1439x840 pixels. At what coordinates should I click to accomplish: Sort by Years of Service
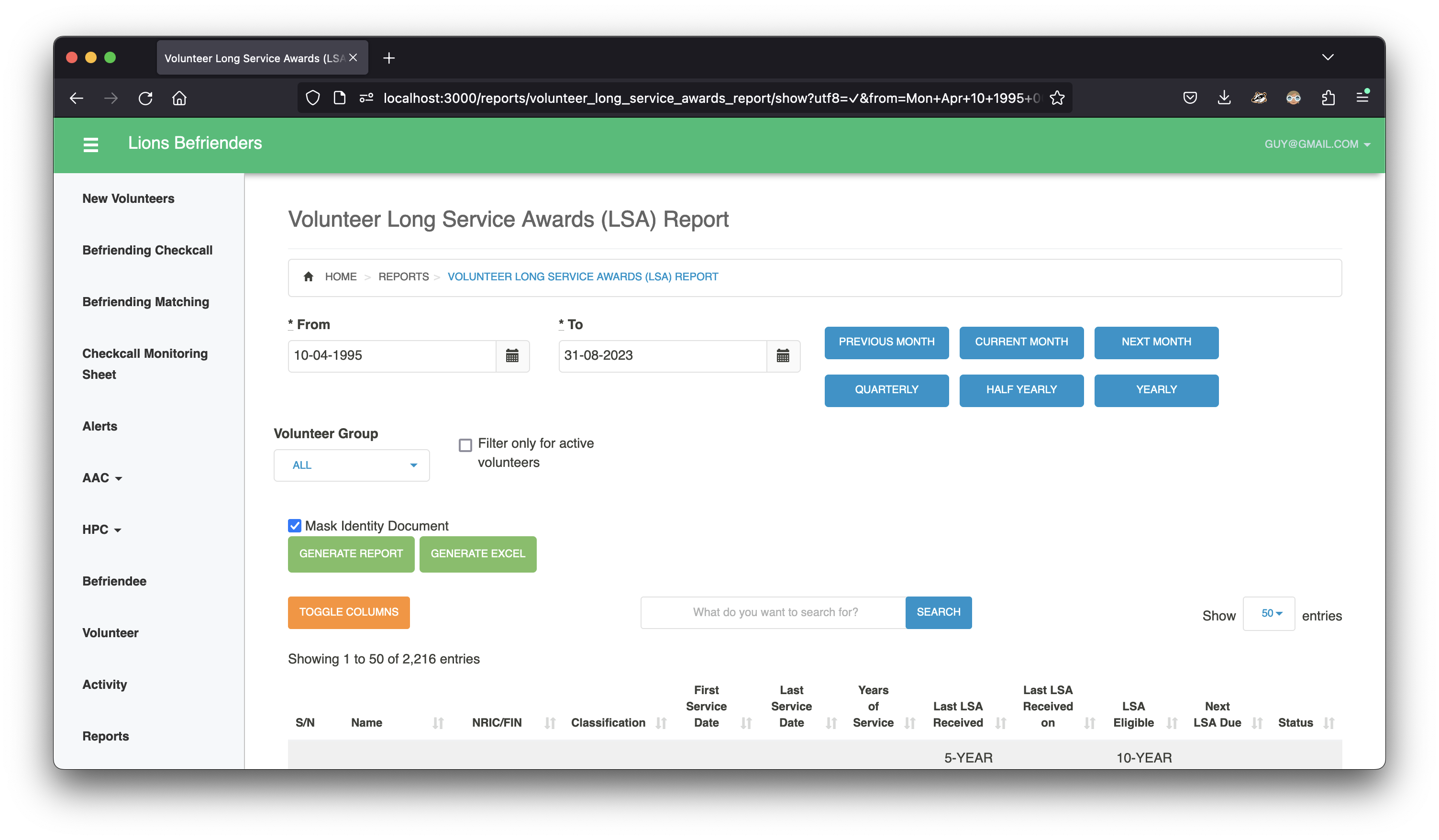[909, 723]
